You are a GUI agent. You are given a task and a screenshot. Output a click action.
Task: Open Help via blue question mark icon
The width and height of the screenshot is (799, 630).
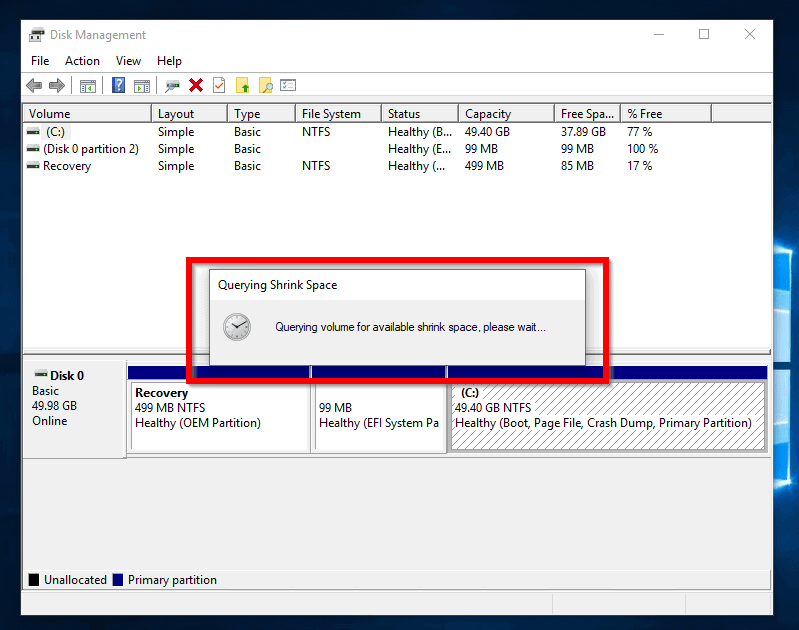pyautogui.click(x=118, y=86)
